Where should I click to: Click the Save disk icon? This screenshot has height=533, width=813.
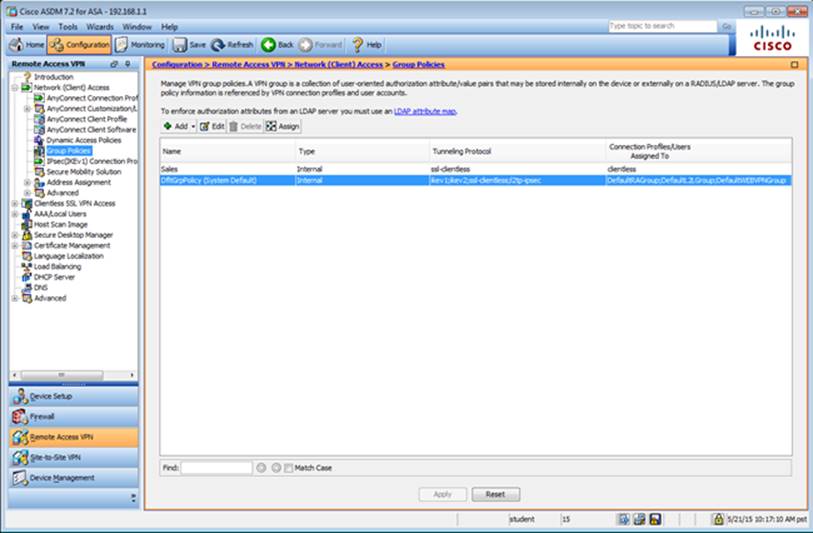180,45
